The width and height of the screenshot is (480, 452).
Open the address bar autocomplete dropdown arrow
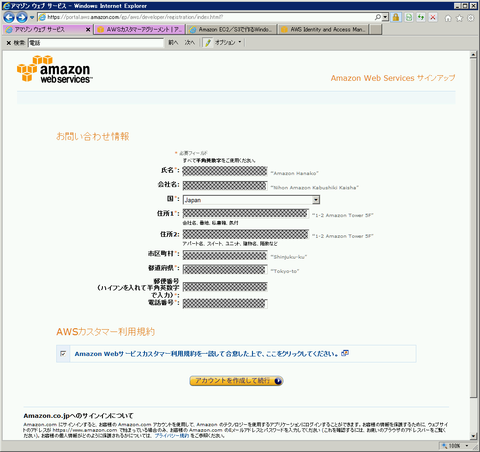coord(385,17)
